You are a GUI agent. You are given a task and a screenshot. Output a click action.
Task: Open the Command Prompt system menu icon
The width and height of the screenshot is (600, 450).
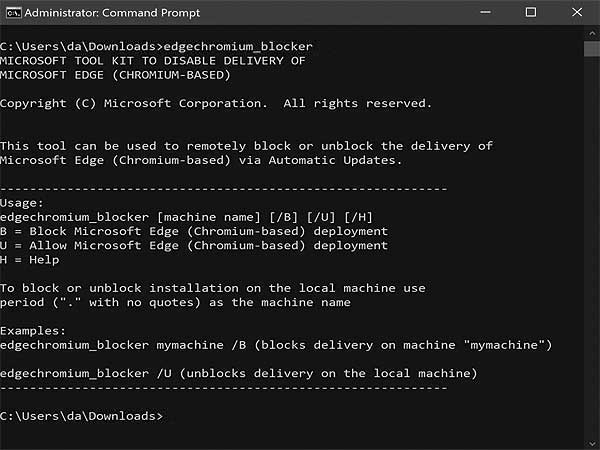coord(14,13)
